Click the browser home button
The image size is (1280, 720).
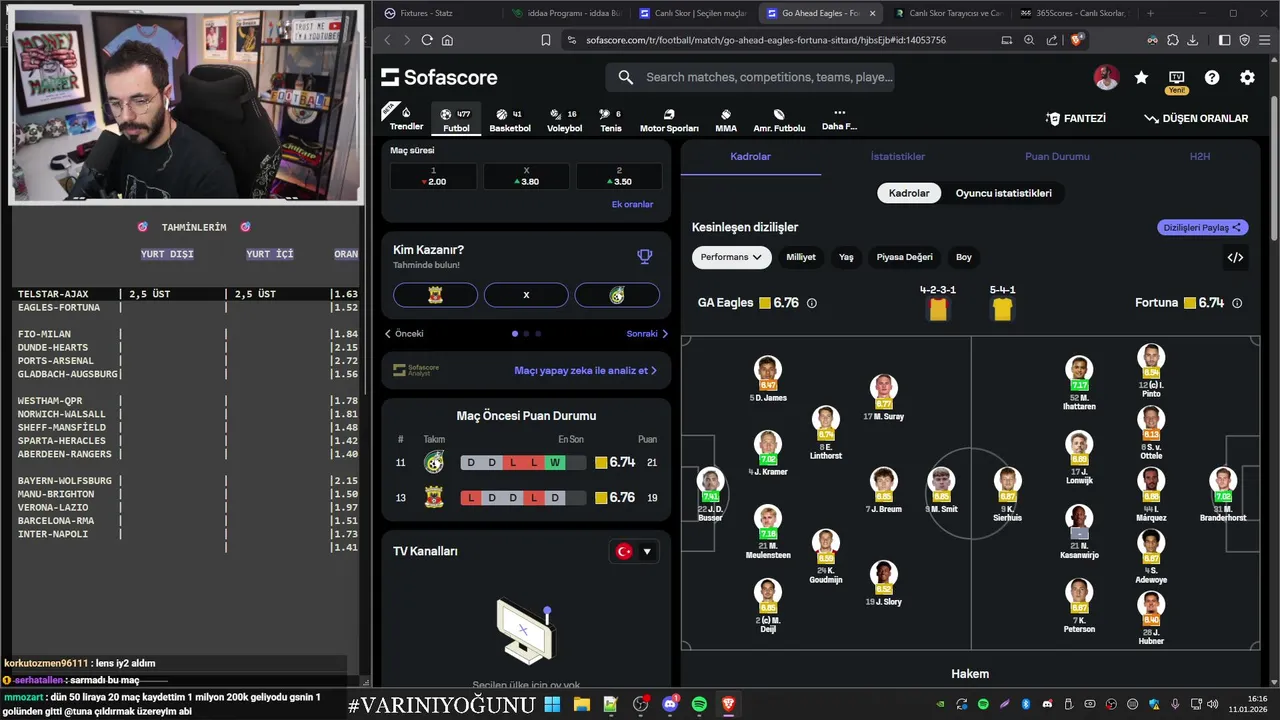(x=447, y=40)
